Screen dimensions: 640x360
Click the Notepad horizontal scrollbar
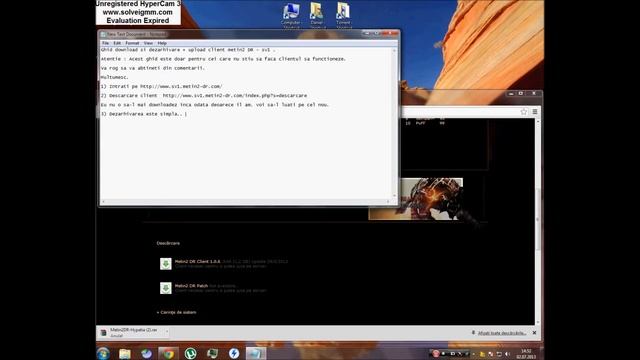tap(246, 201)
